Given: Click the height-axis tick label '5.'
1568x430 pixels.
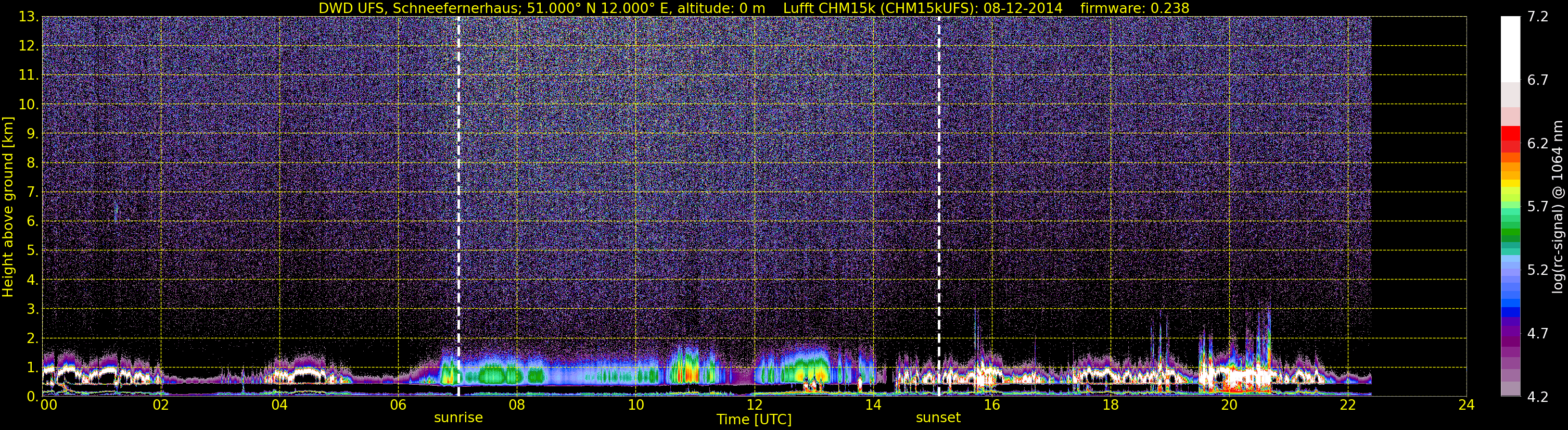Looking at the screenshot, I should tap(32, 250).
